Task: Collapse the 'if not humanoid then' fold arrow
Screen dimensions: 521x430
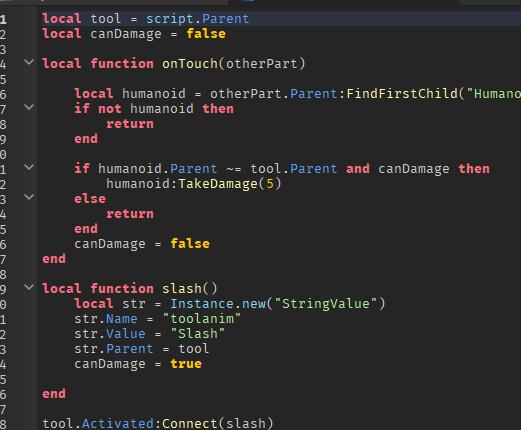Action: click(x=29, y=107)
